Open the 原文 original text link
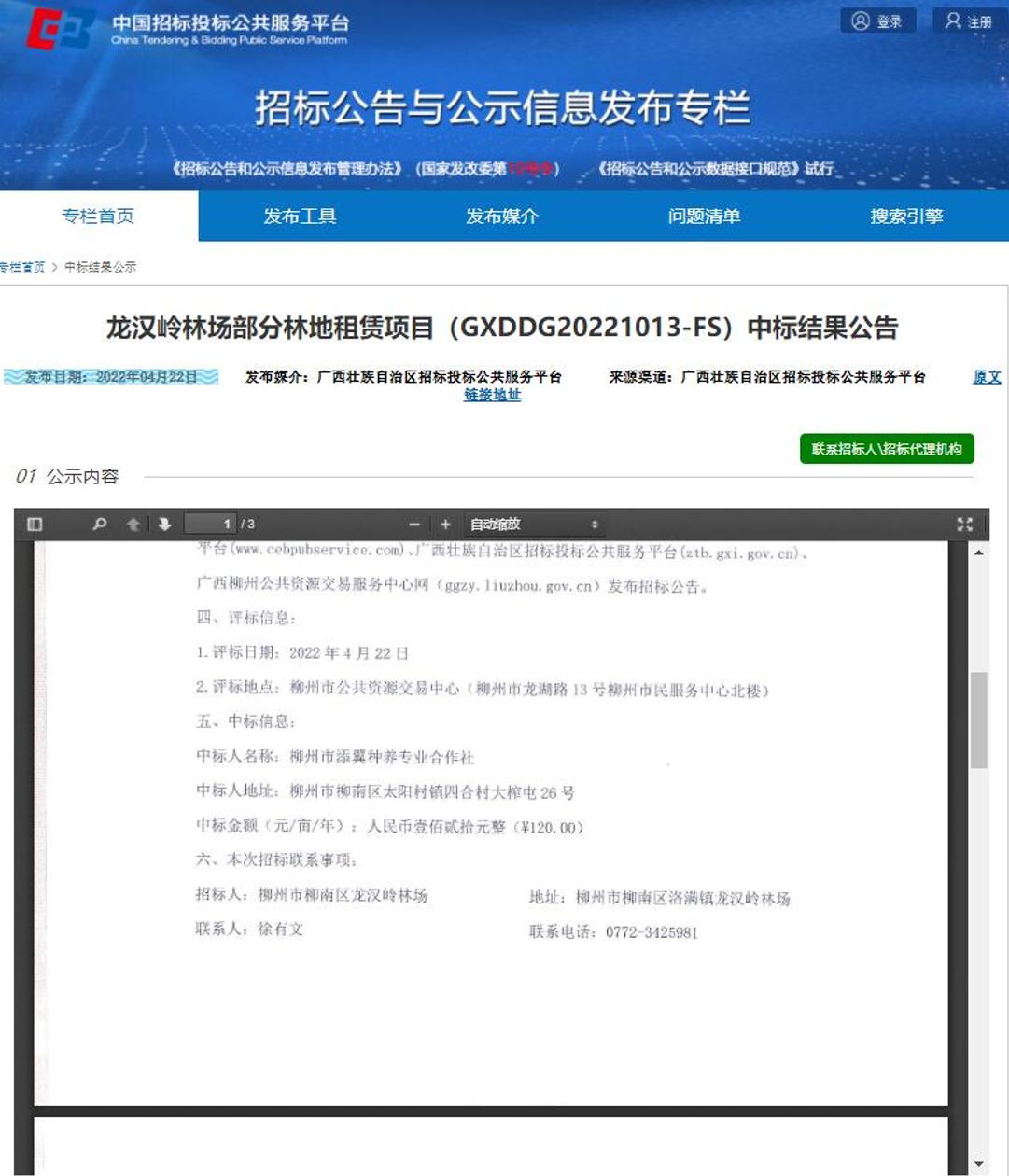This screenshot has height=1176, width=1009. pyautogui.click(x=987, y=377)
